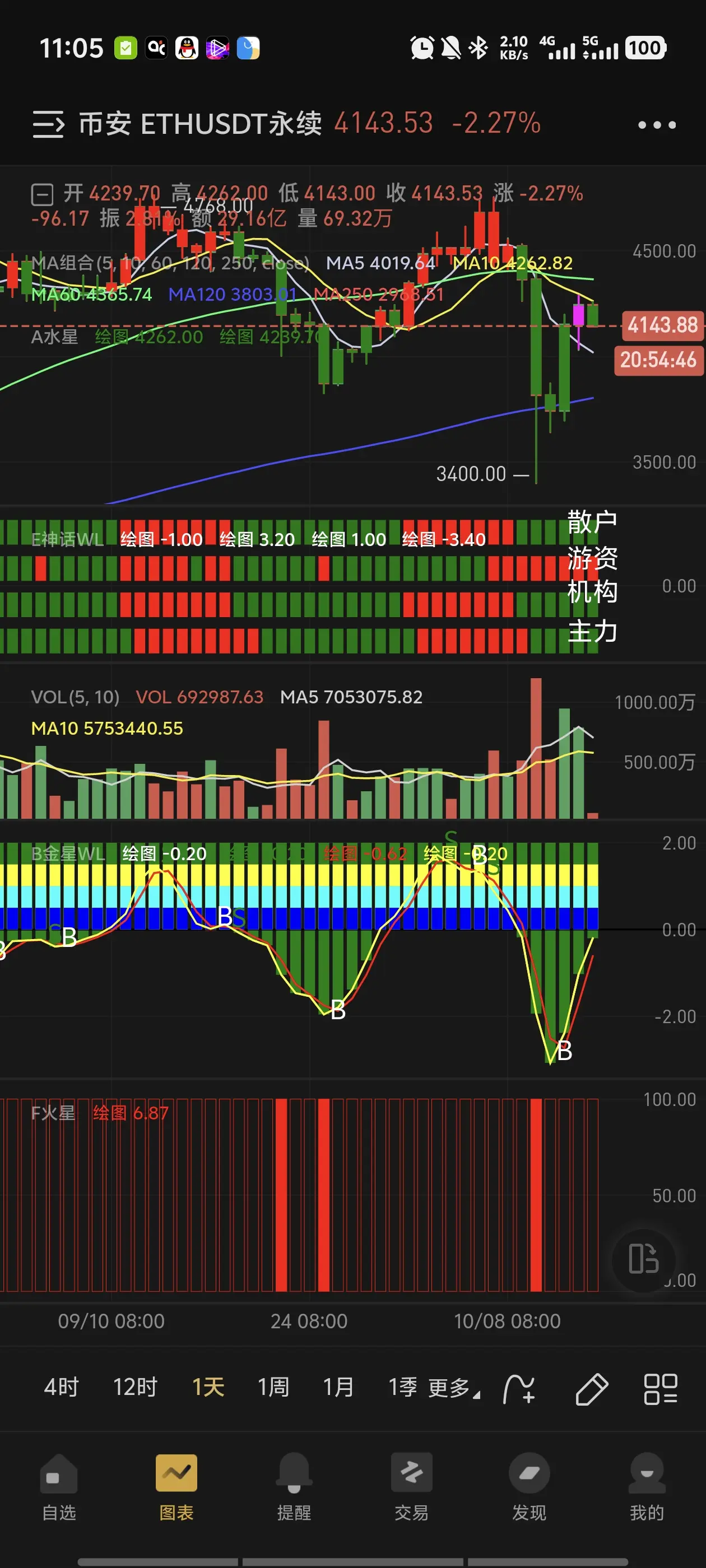Tap the F火星 indicator label
This screenshot has height=1568, width=706.
(x=53, y=1113)
